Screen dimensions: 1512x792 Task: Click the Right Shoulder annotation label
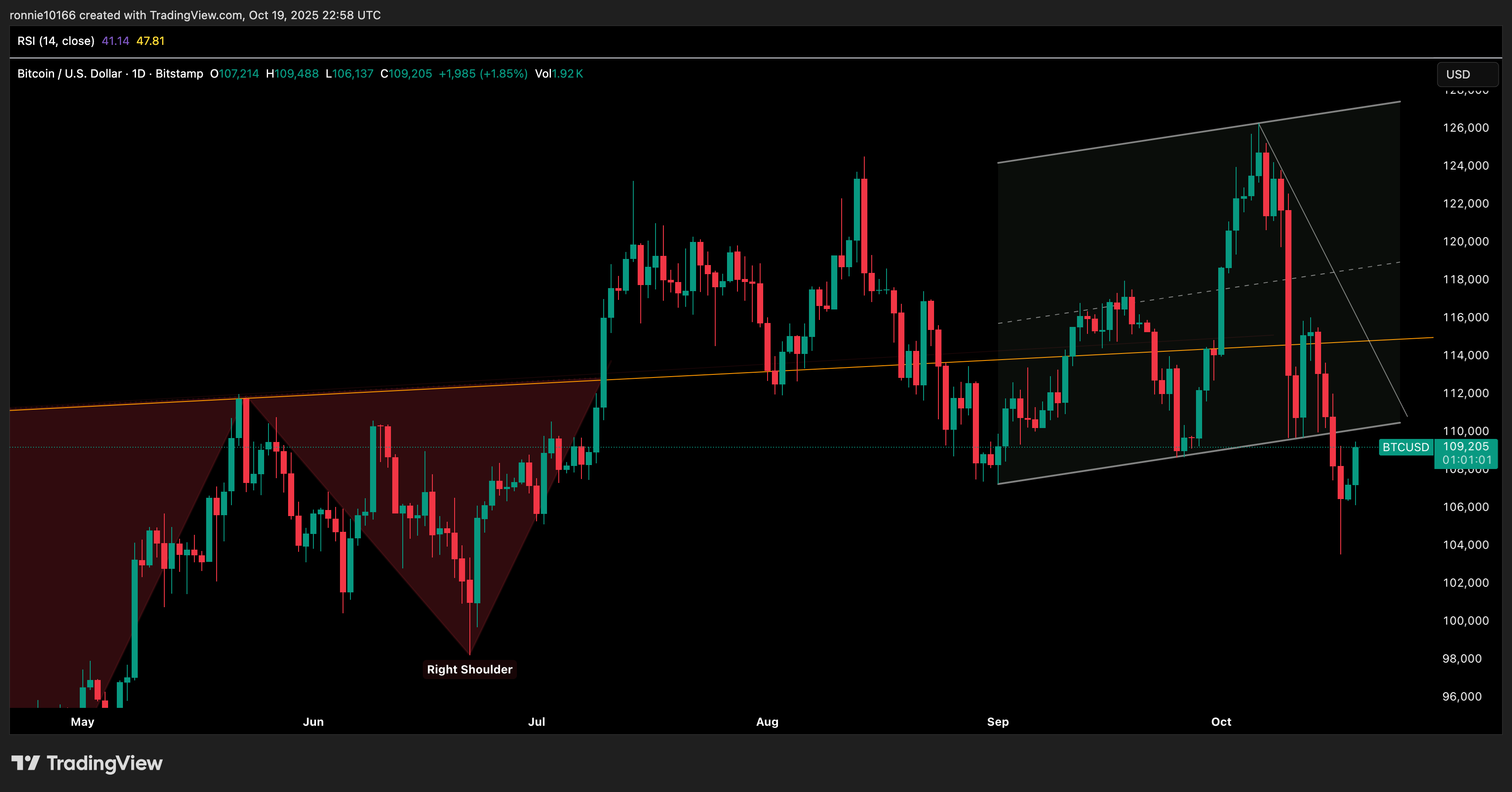[x=469, y=669]
